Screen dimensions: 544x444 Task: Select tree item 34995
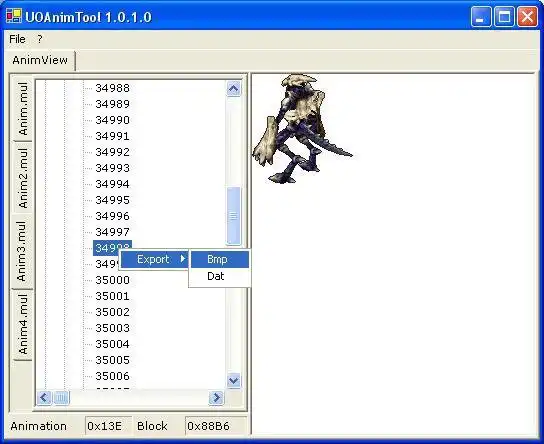tap(112, 200)
